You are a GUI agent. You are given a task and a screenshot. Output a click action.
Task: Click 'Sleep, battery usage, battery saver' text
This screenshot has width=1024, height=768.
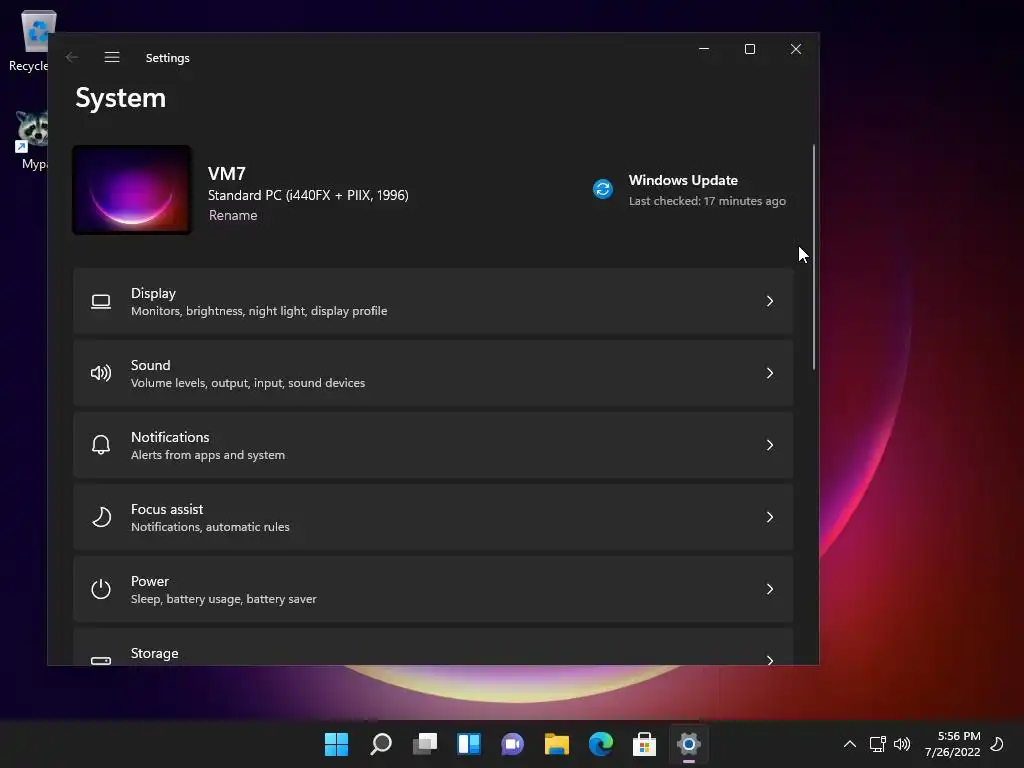(223, 599)
